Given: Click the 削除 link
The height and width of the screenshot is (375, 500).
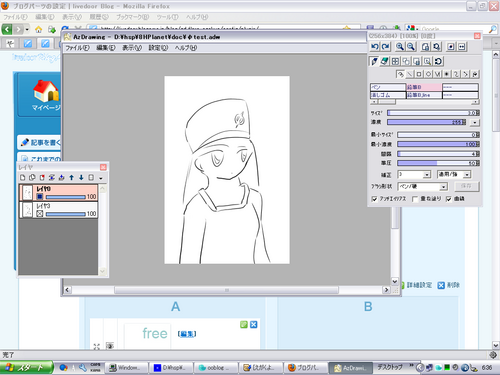Looking at the screenshot, I should (x=453, y=285).
